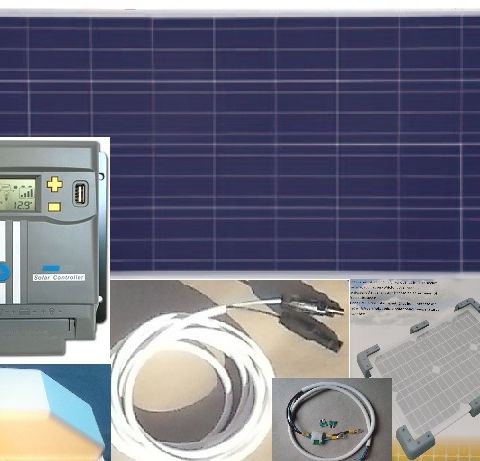Image resolution: width=480 pixels, height=461 pixels.
Task: Click the blue and orange box image
Action: [x=55, y=413]
